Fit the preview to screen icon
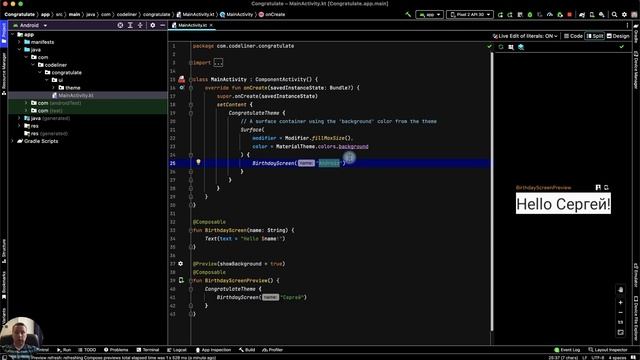The image size is (640, 360). tap(620, 333)
